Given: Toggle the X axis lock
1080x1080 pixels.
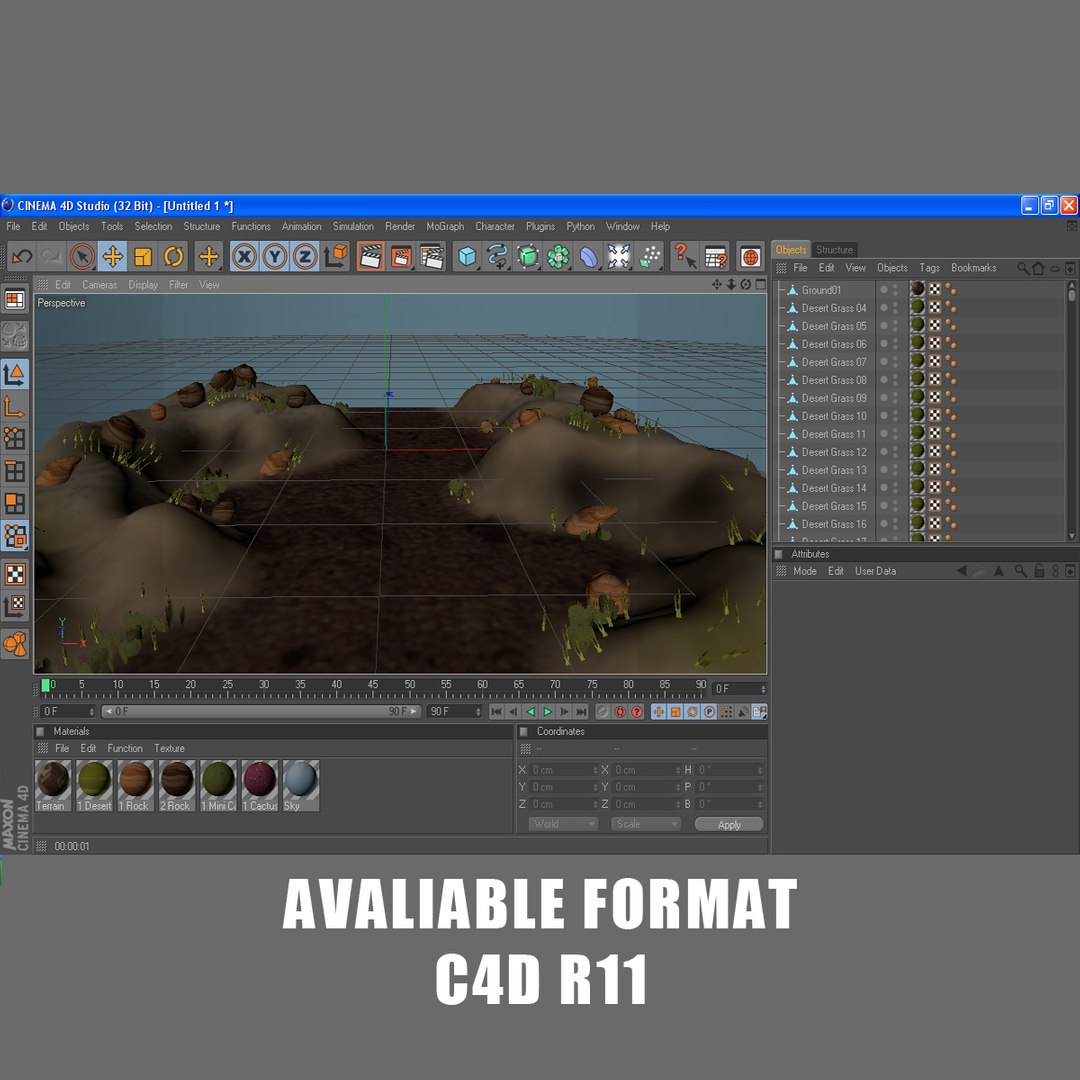Looking at the screenshot, I should [244, 257].
